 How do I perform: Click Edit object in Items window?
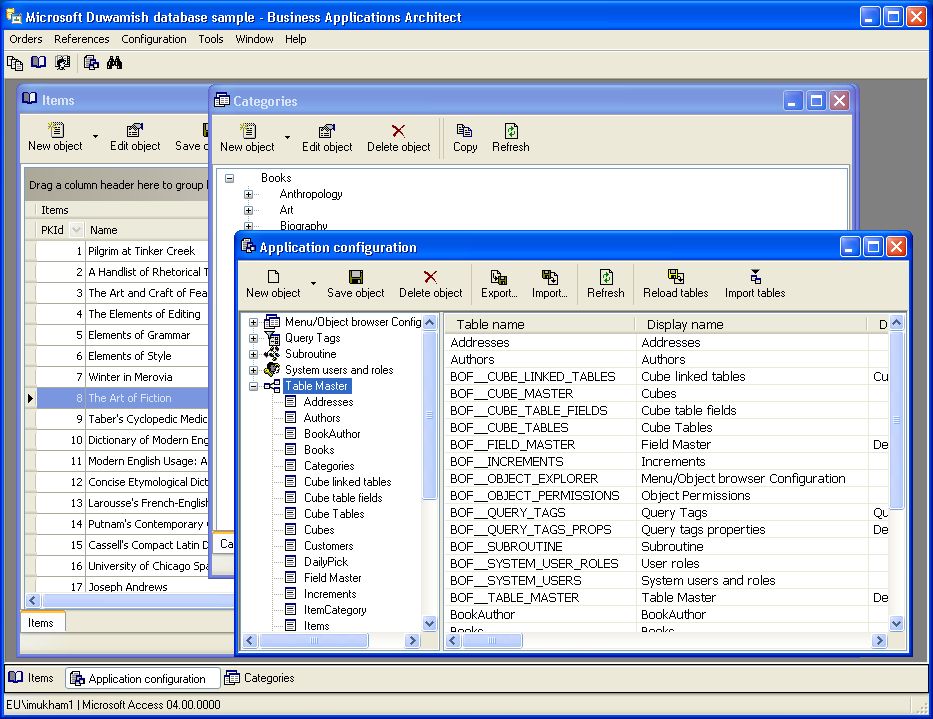(135, 137)
